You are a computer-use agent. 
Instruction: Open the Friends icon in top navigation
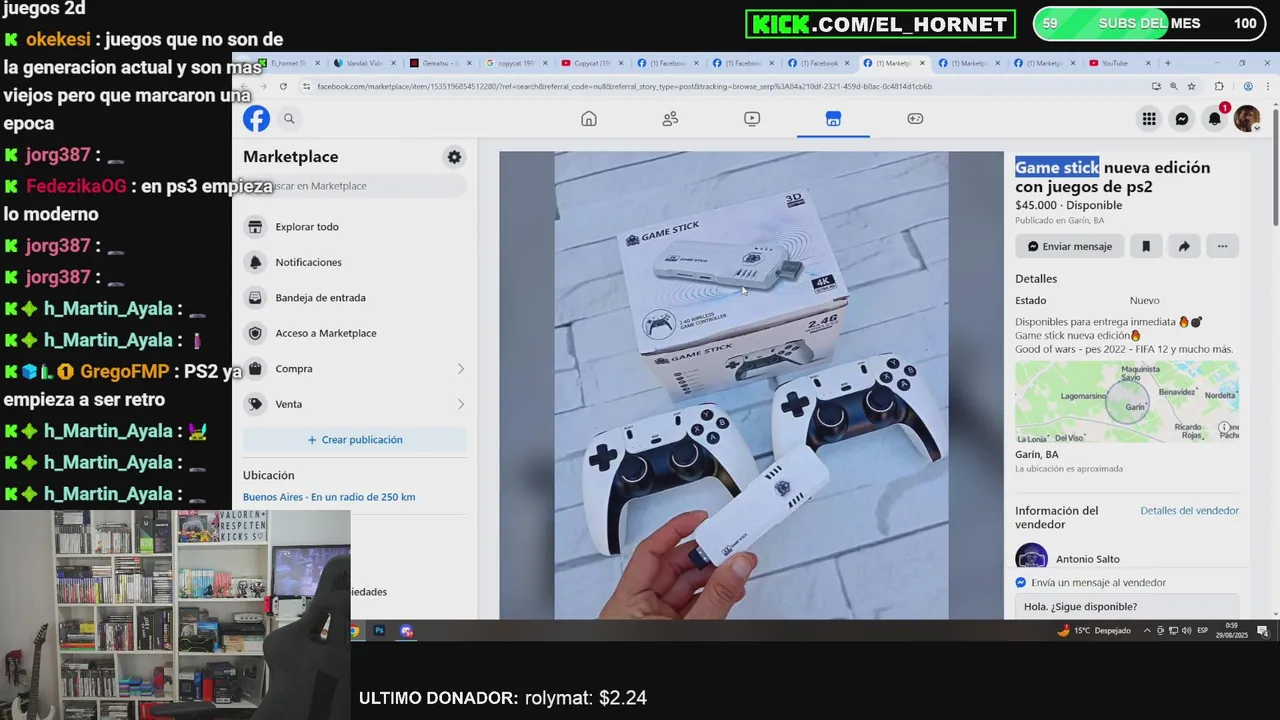[670, 119]
